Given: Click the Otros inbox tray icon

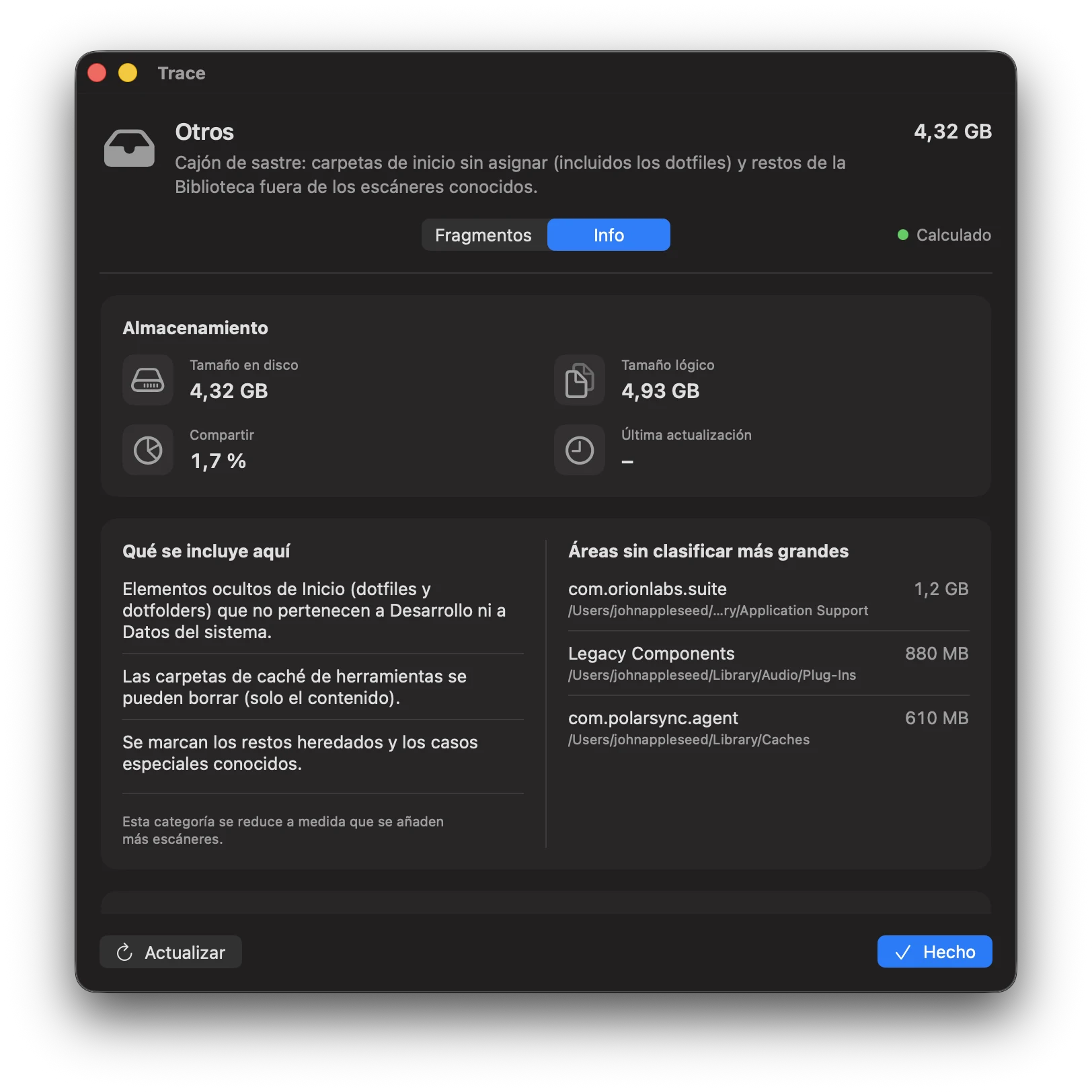Looking at the screenshot, I should (129, 148).
